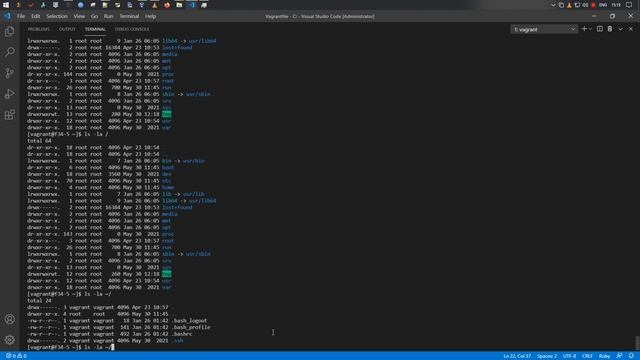
Task: Open the Accounts menu icon
Action: 10,319
